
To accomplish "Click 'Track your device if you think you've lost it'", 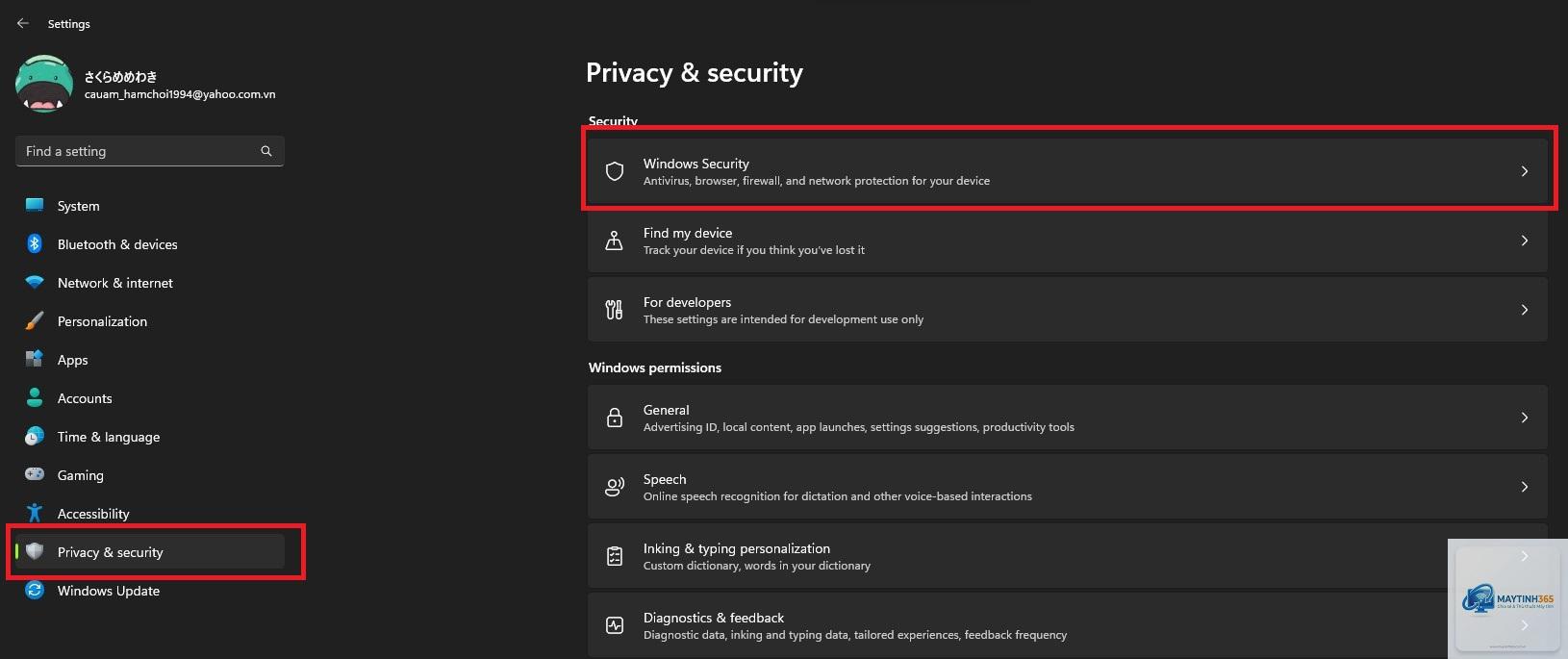I will click(754, 250).
